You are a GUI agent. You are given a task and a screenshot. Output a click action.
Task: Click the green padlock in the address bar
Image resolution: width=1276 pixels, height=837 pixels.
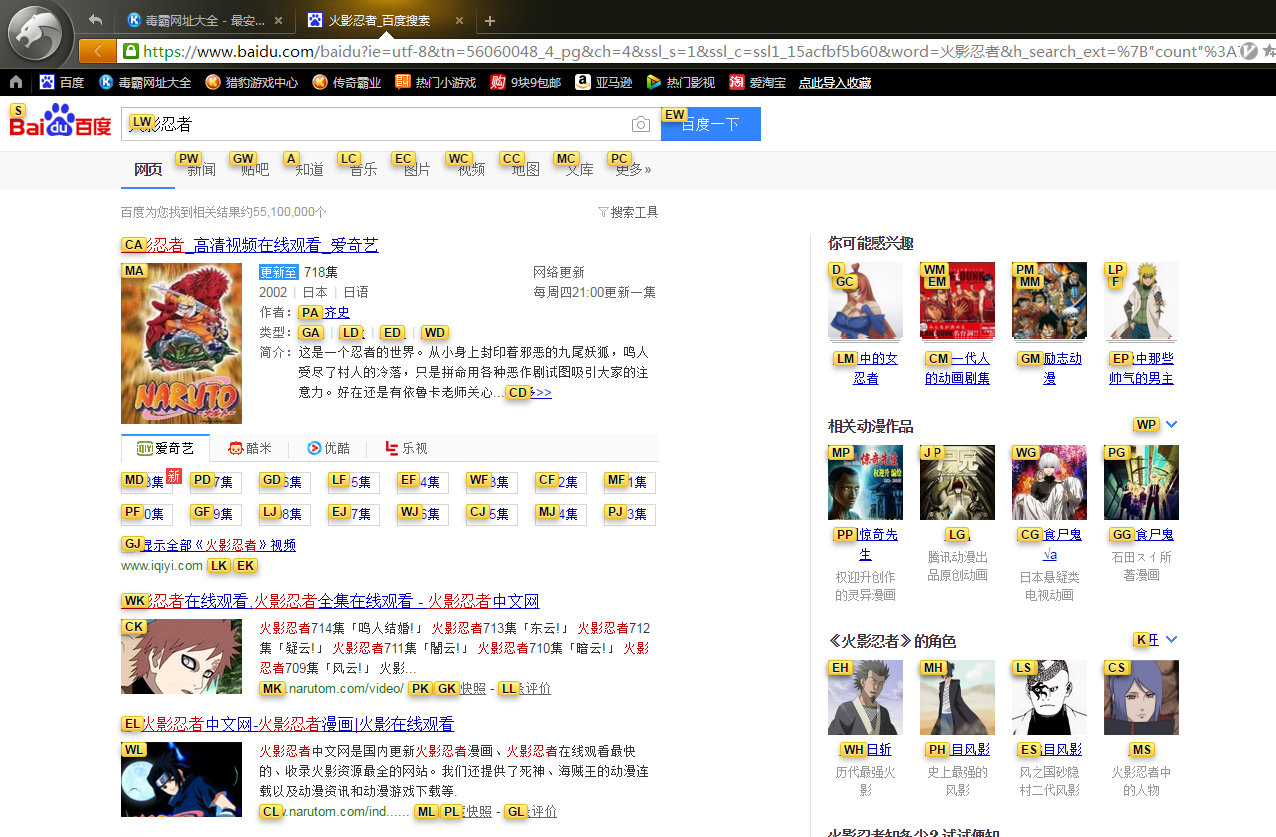pyautogui.click(x=130, y=51)
